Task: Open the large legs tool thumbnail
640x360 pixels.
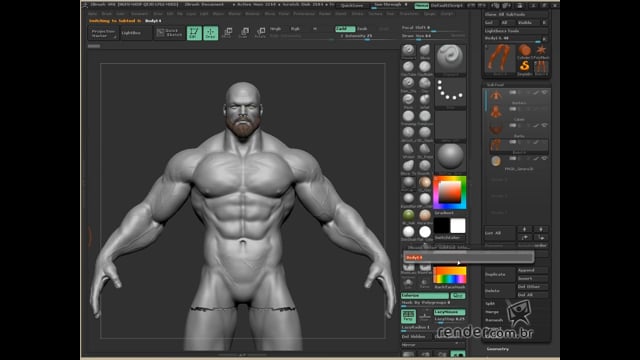Action: pyautogui.click(x=500, y=60)
